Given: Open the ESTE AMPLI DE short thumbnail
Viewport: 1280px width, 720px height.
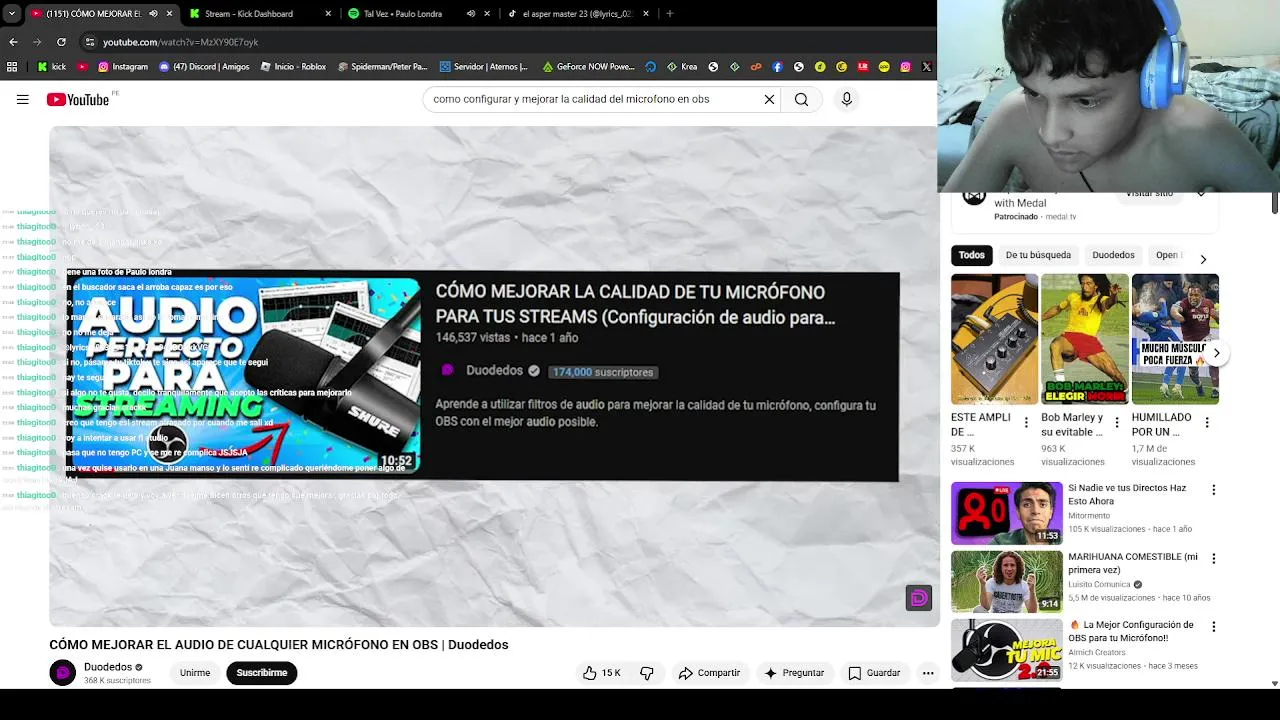Looking at the screenshot, I should coord(994,339).
